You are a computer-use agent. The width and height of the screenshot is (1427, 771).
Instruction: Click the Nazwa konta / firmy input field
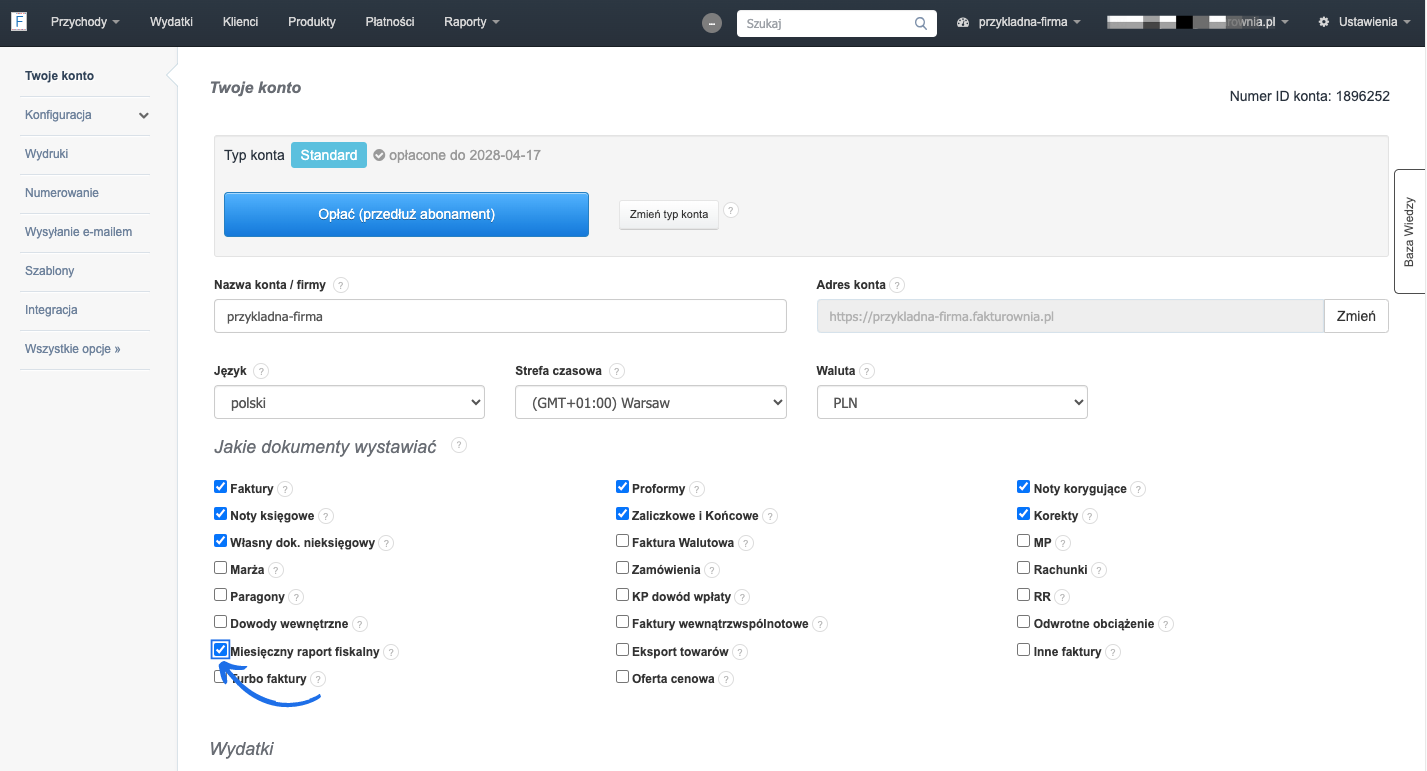coord(500,317)
